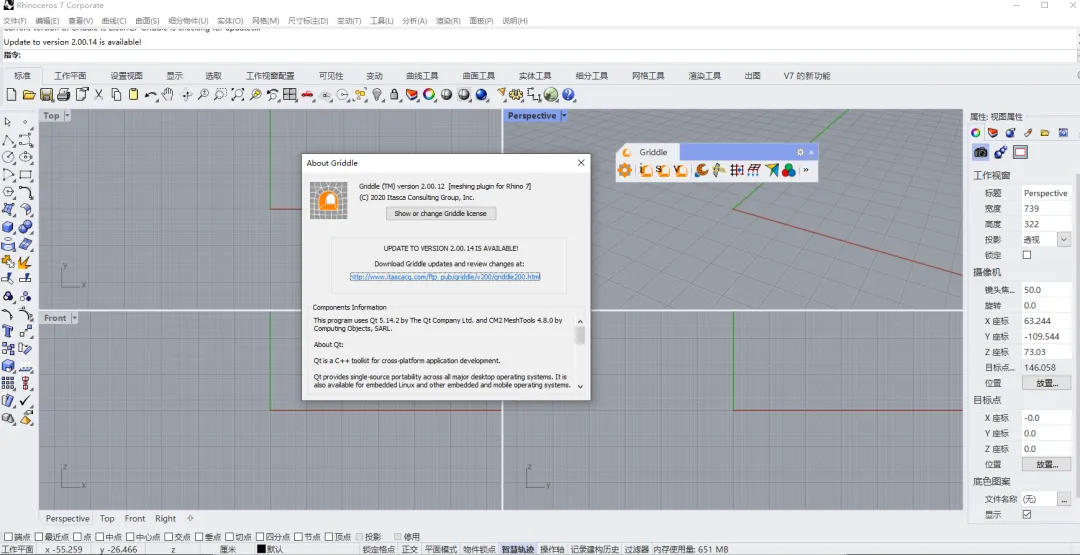The image size is (1080, 555).
Task: Expand the 投影 projection dropdown
Action: pyautogui.click(x=1063, y=240)
